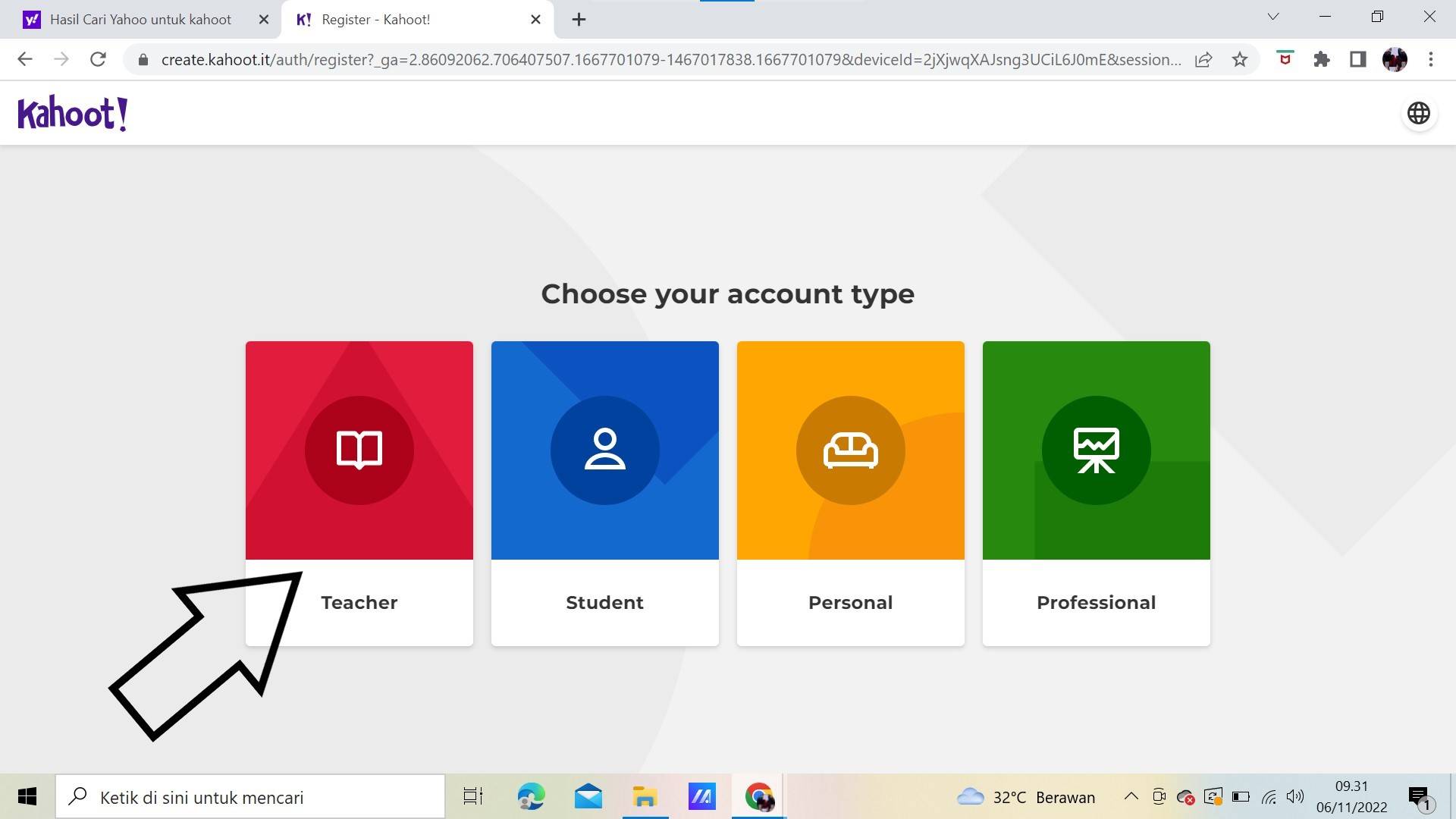Click the update tray icon with orange dot
Screen dimensions: 1456x819
pos(1213,797)
